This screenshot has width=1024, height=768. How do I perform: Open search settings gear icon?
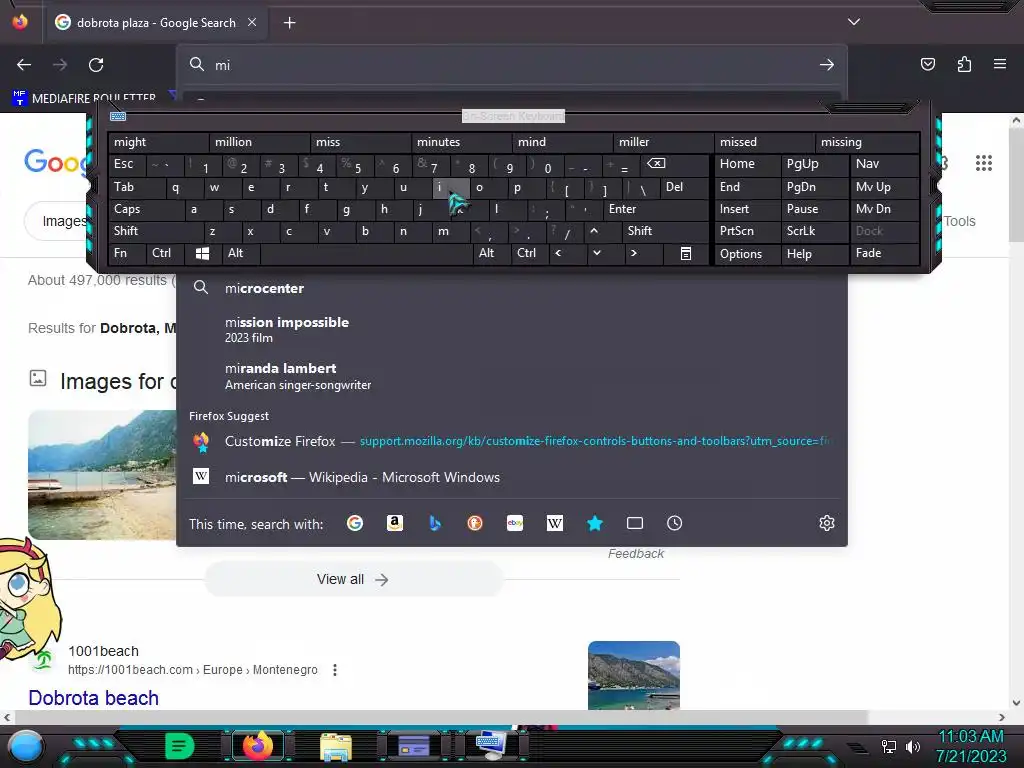827,523
